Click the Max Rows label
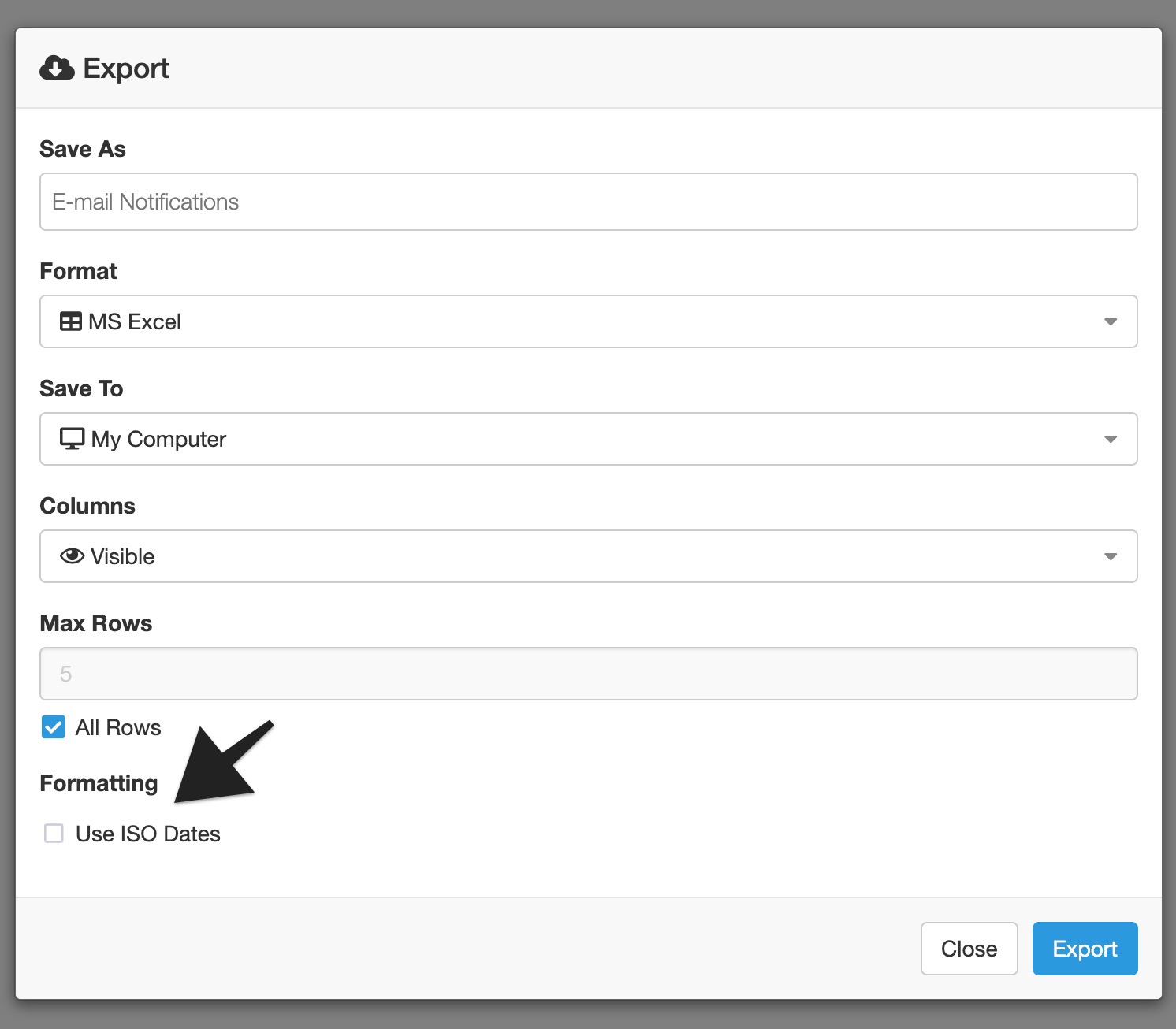This screenshot has width=1176, height=1029. [96, 623]
